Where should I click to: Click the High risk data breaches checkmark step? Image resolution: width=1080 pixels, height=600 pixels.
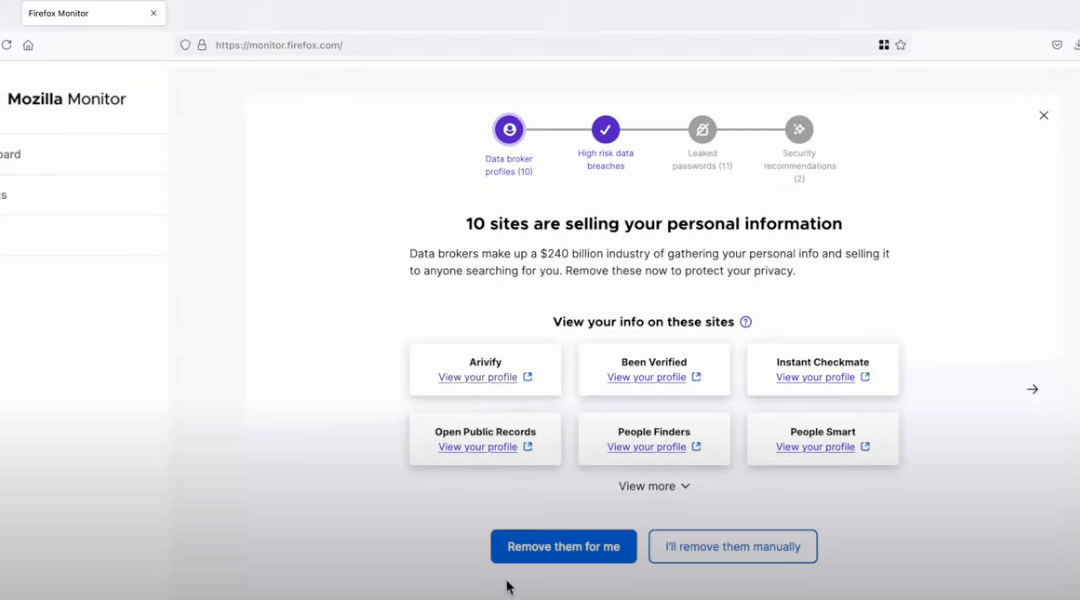click(605, 129)
